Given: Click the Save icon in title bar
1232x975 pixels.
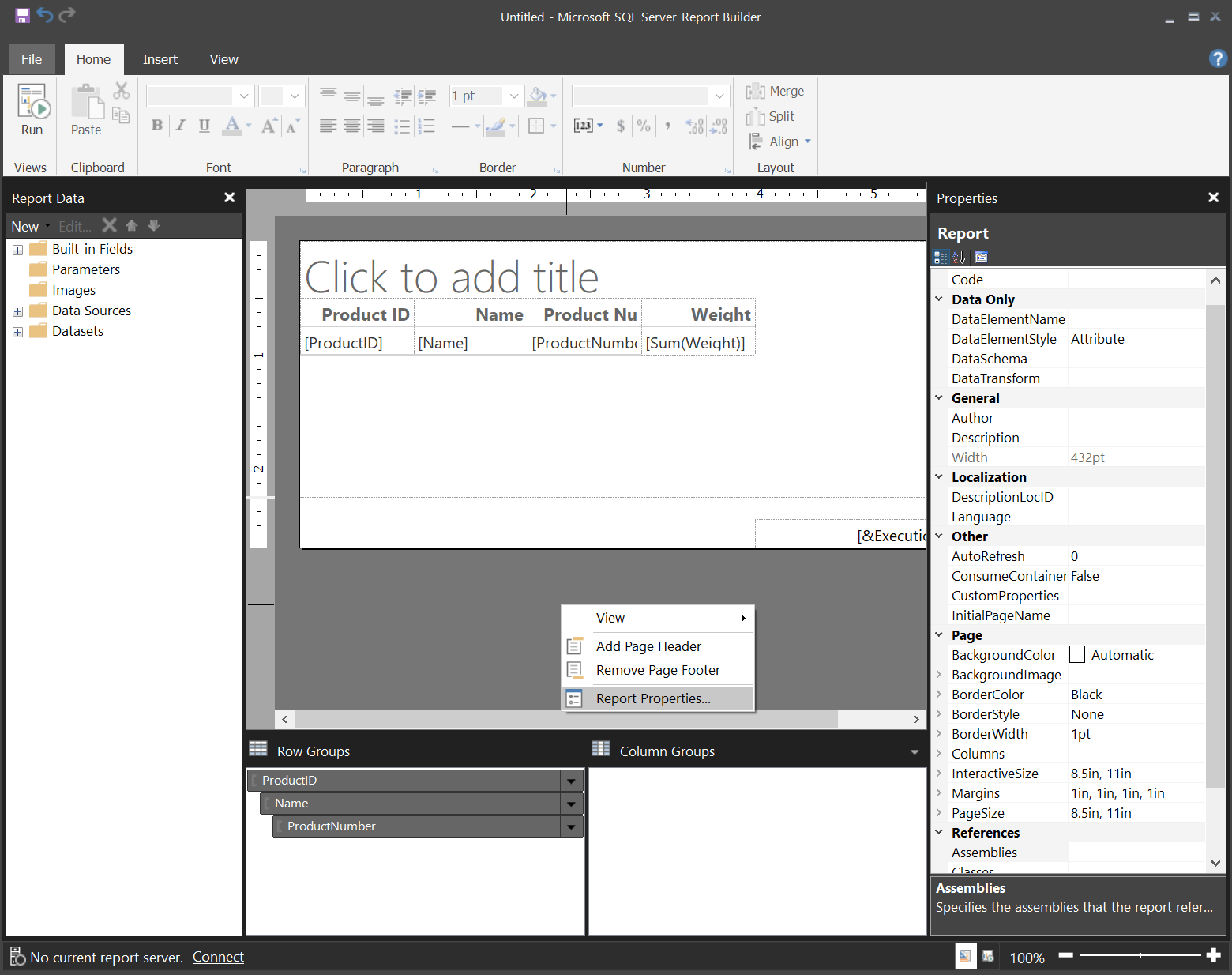Looking at the screenshot, I should [x=22, y=15].
